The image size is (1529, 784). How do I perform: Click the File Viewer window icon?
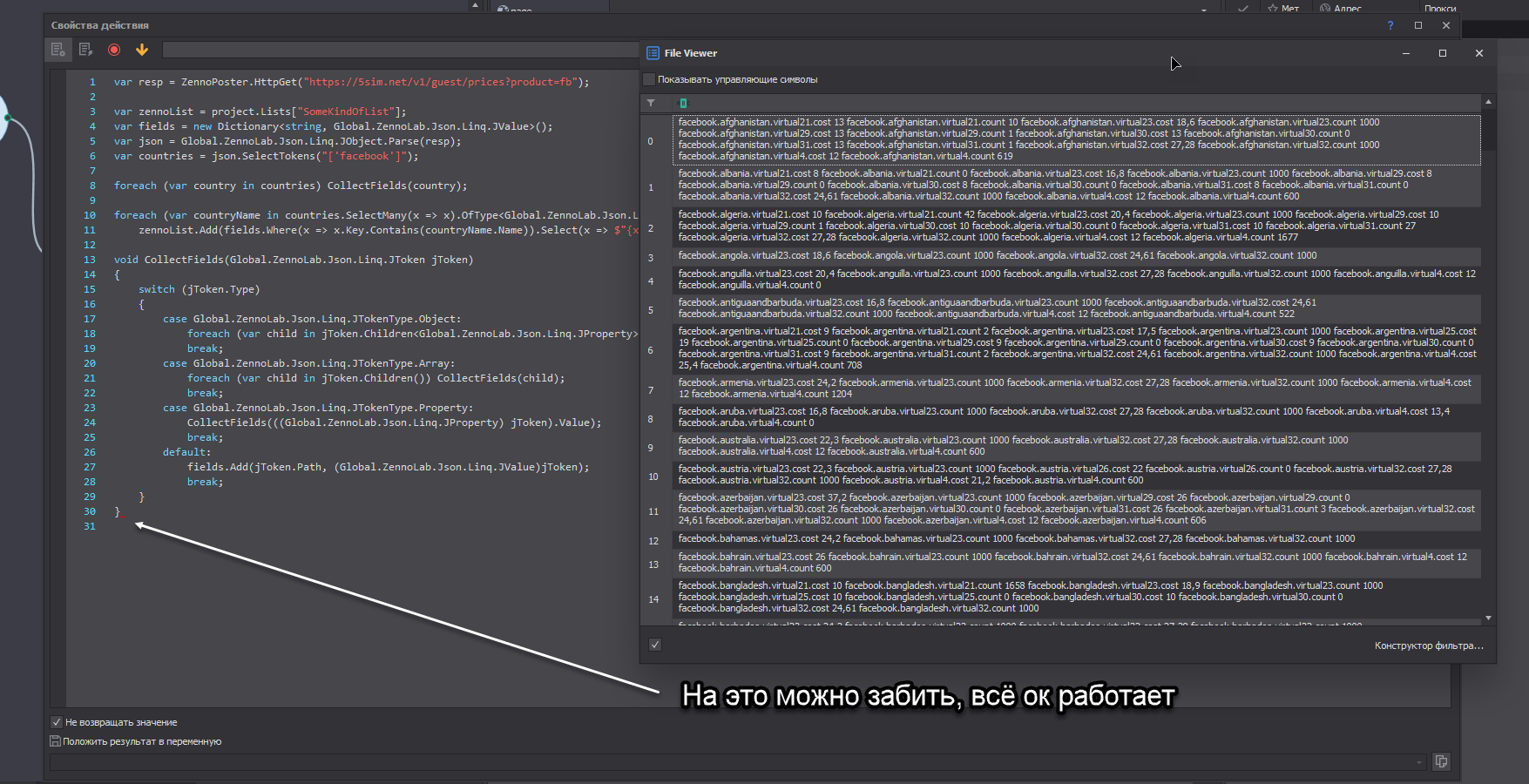653,53
